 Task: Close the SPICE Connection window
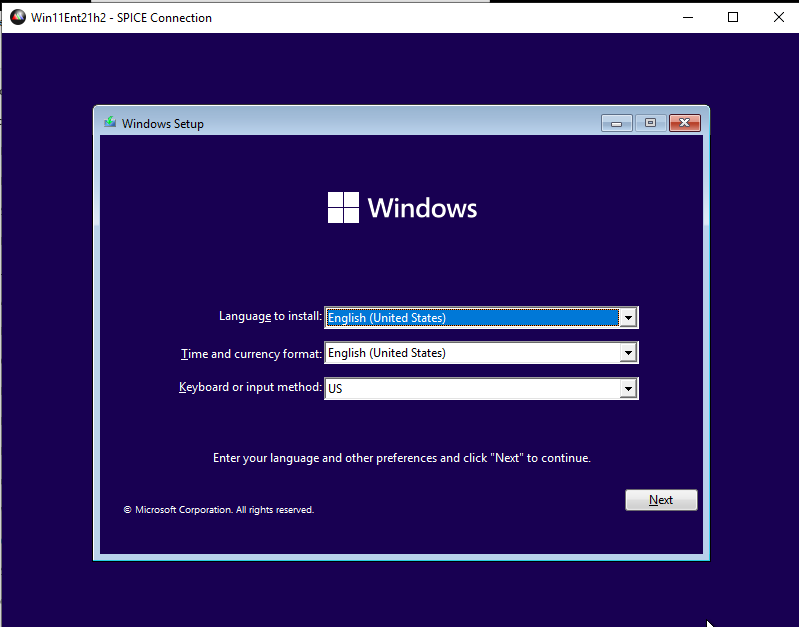[x=778, y=17]
